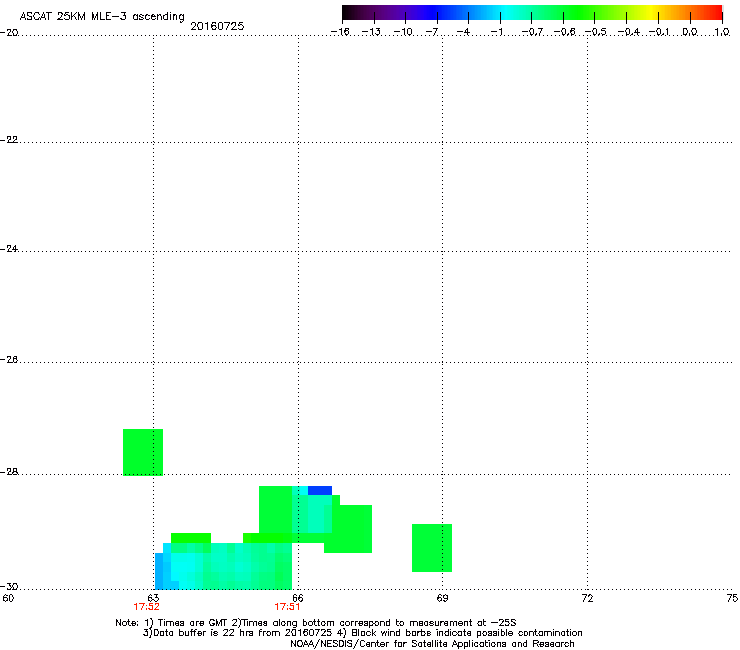Click the color bar label '1.0'
This screenshot has height=650, width=740.
722,32
